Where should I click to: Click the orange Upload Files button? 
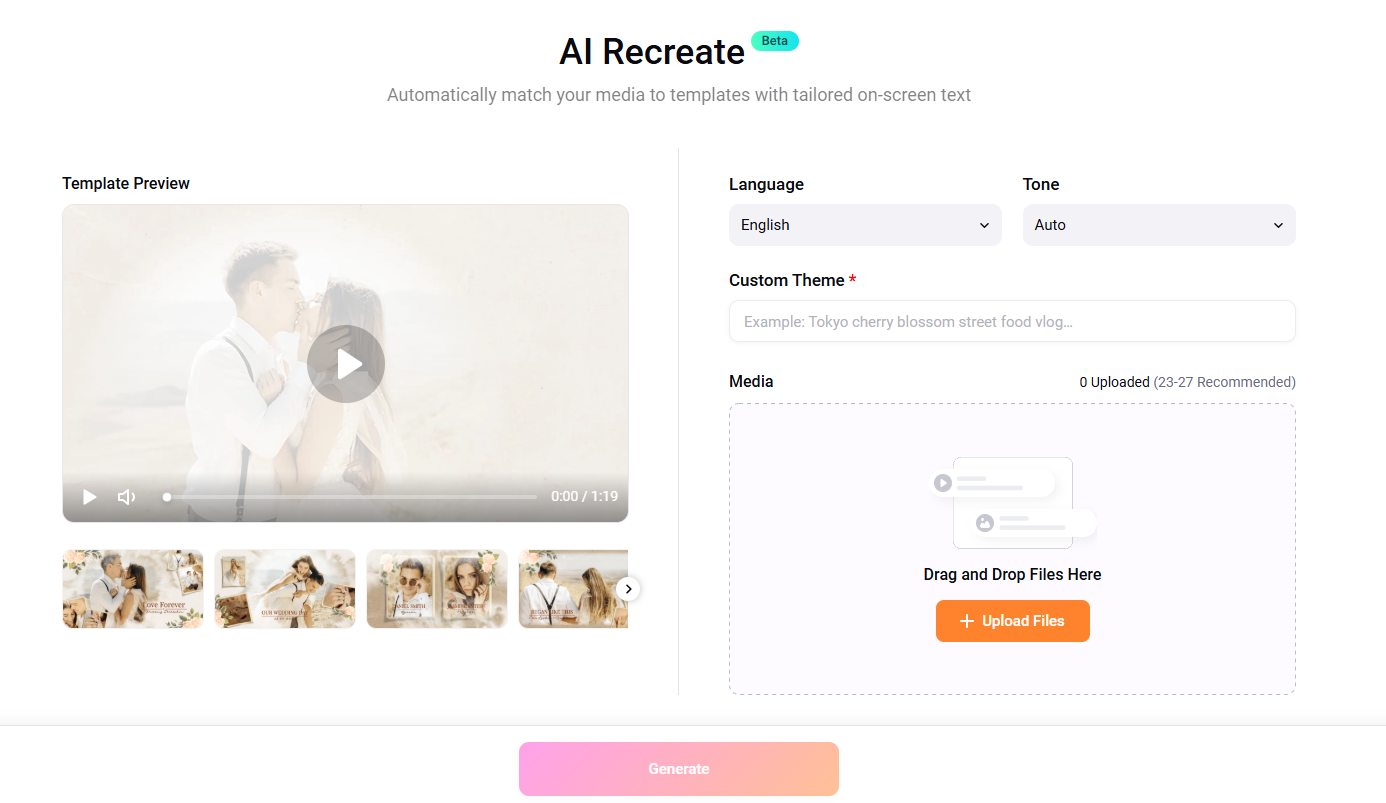pos(1012,621)
